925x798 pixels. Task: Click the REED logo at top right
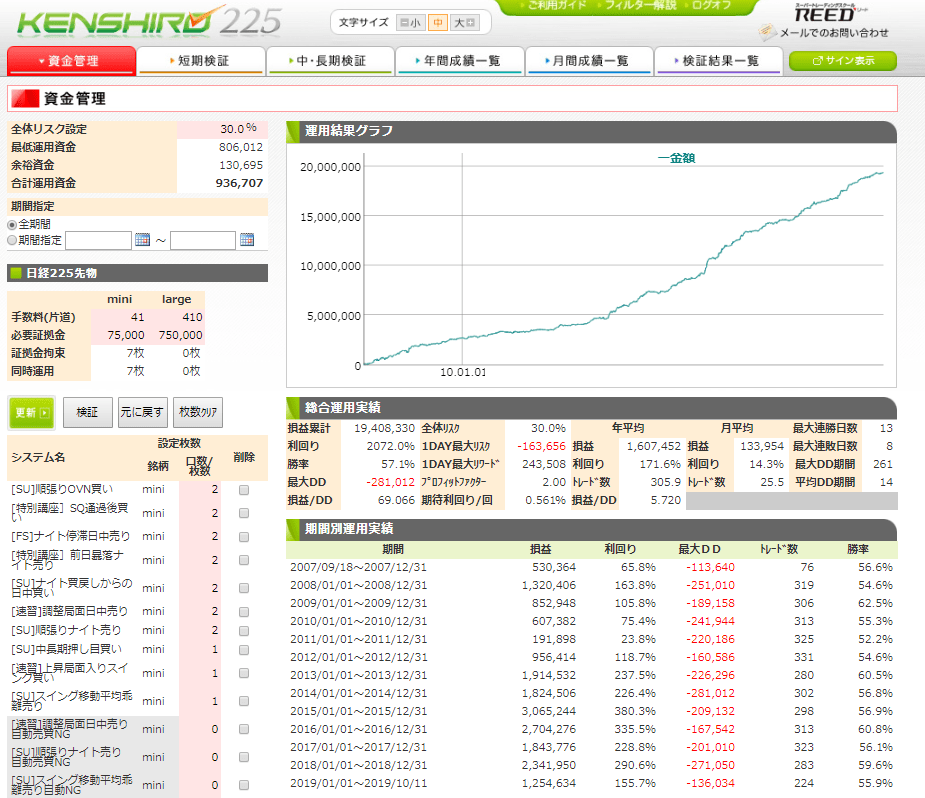[825, 14]
